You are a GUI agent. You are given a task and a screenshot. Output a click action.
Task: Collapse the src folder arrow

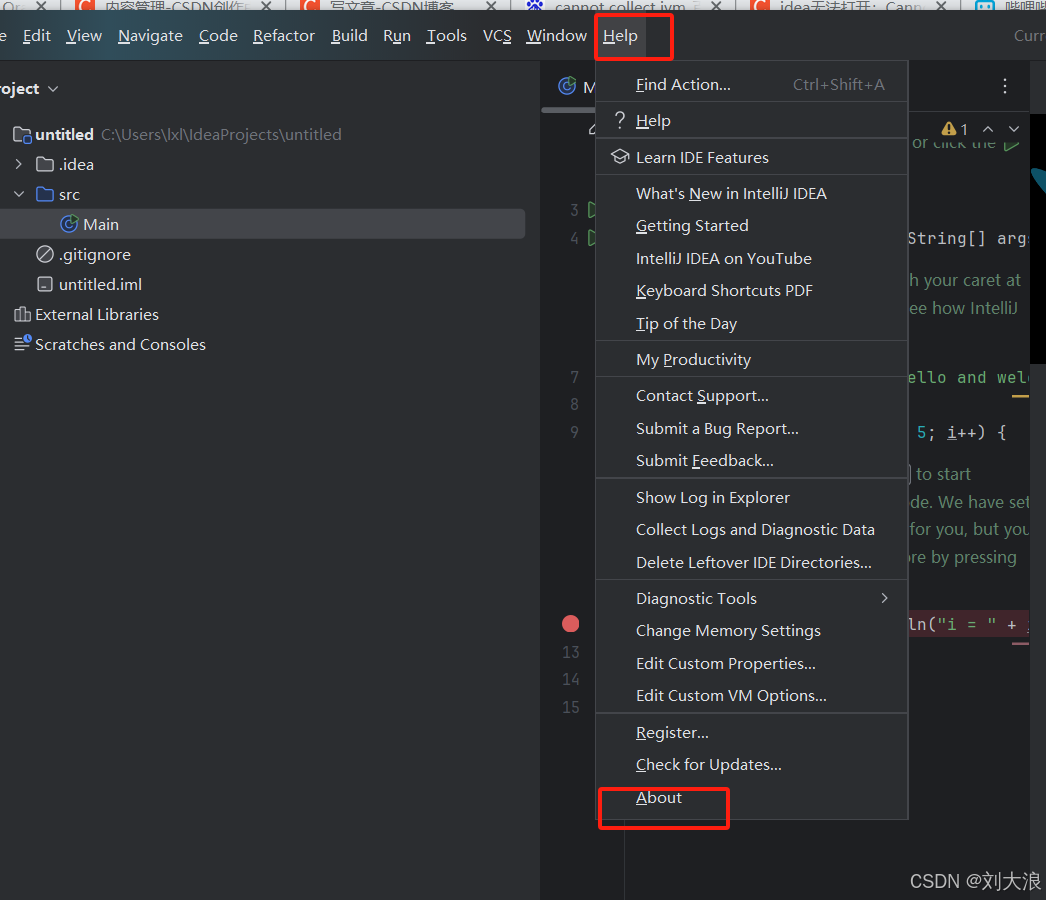coord(19,194)
